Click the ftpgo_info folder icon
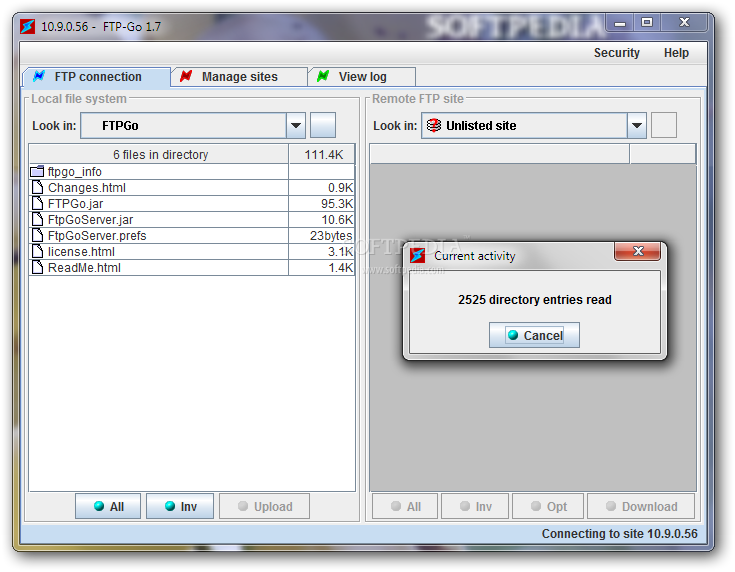Viewport: 735px width, 572px height. click(x=37, y=172)
